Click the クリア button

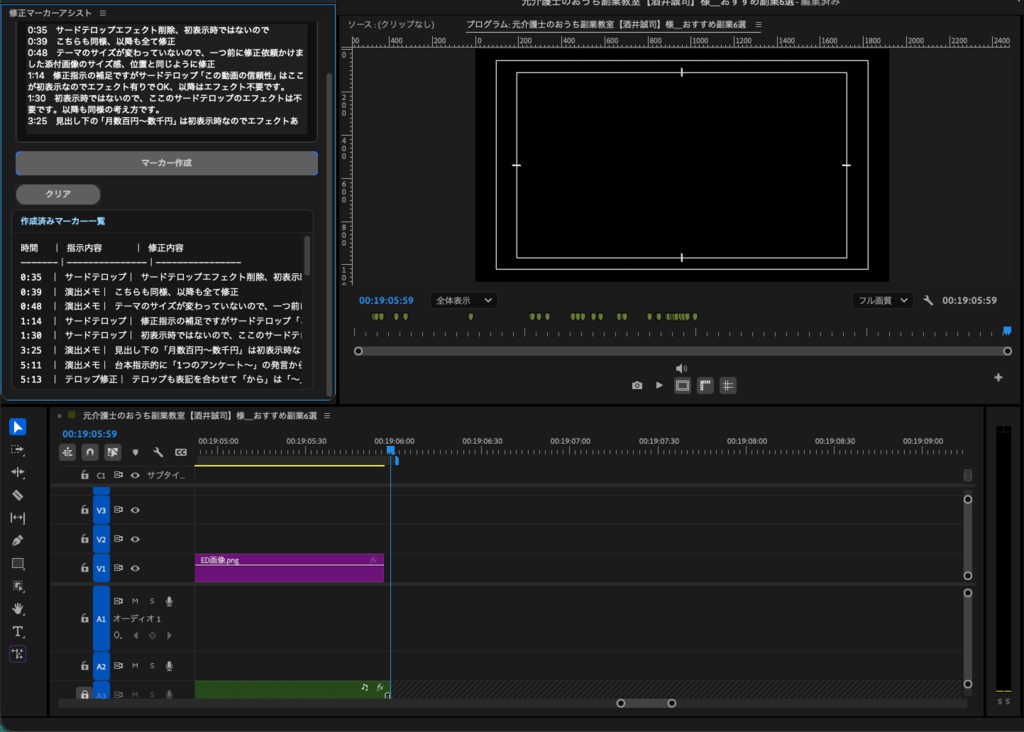pos(58,194)
